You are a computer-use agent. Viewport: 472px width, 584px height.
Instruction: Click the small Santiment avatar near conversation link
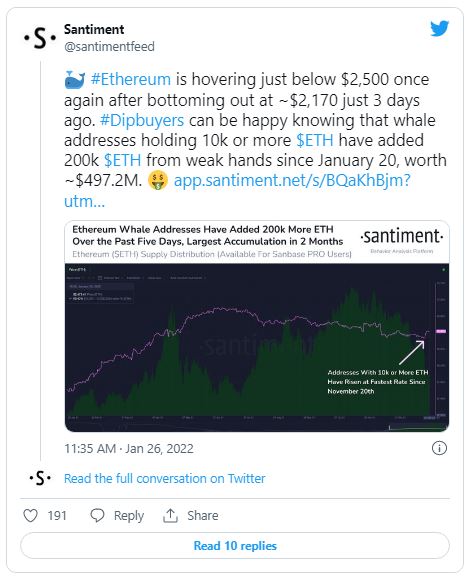40,478
